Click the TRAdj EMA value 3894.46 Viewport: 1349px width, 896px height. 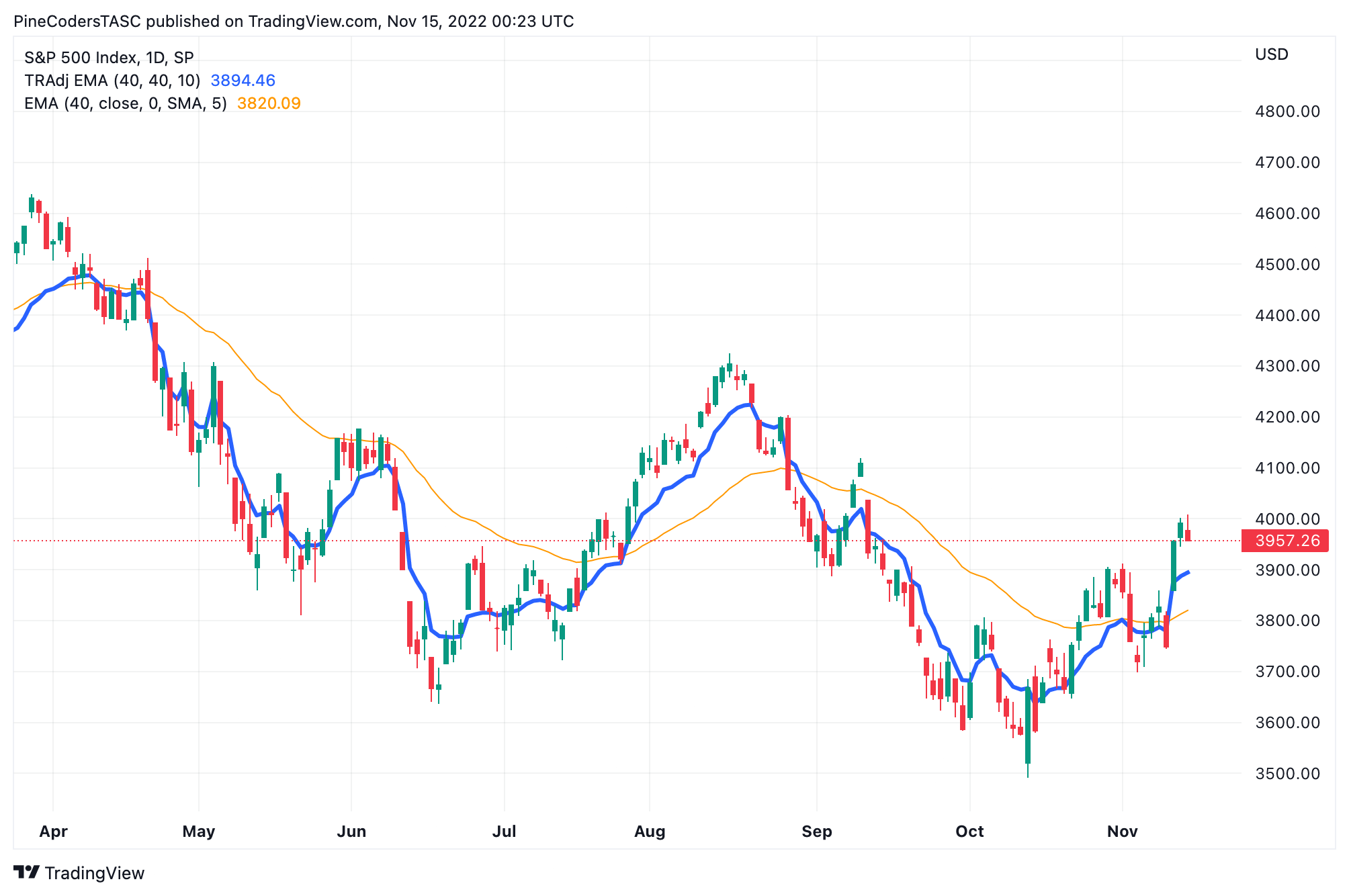[243, 81]
